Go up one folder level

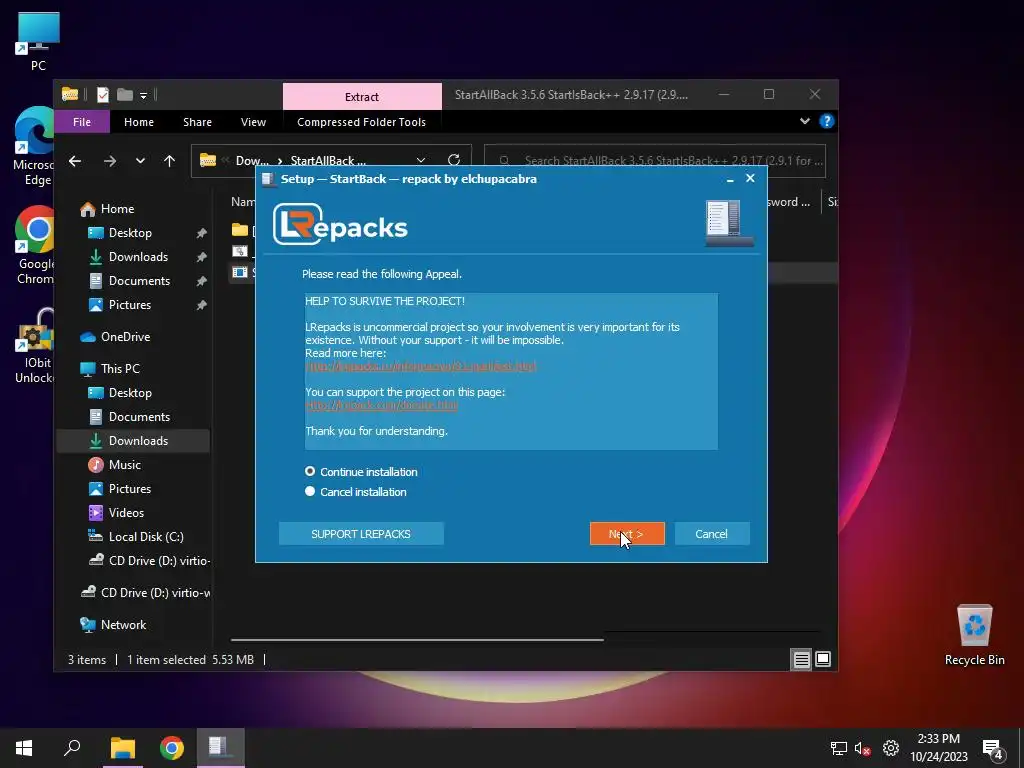click(x=170, y=161)
